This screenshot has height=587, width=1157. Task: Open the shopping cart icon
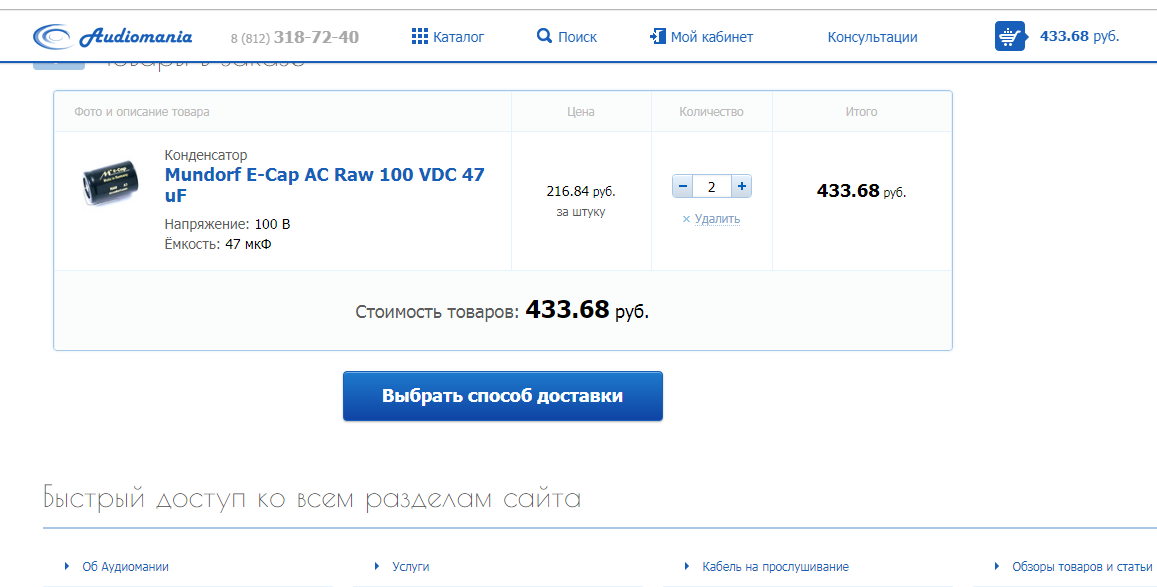pyautogui.click(x=1010, y=36)
